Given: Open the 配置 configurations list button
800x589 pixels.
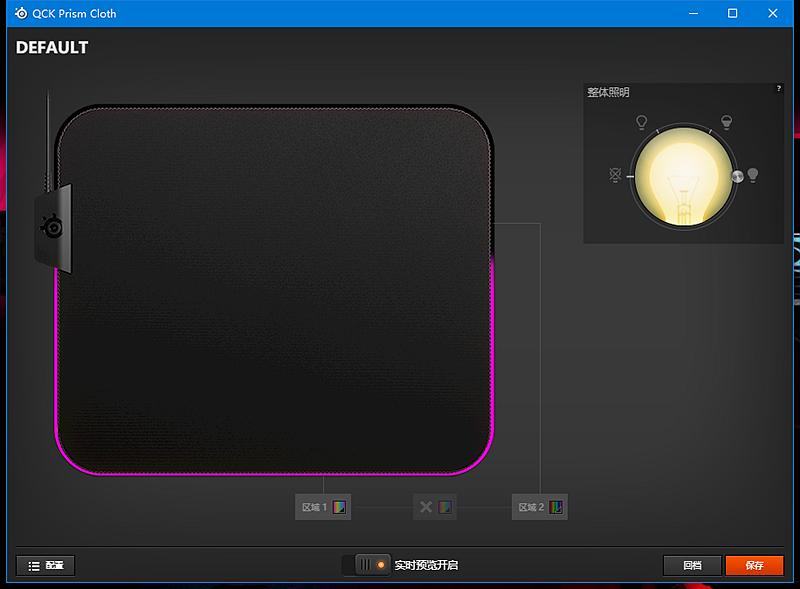Looking at the screenshot, I should click(x=45, y=566).
